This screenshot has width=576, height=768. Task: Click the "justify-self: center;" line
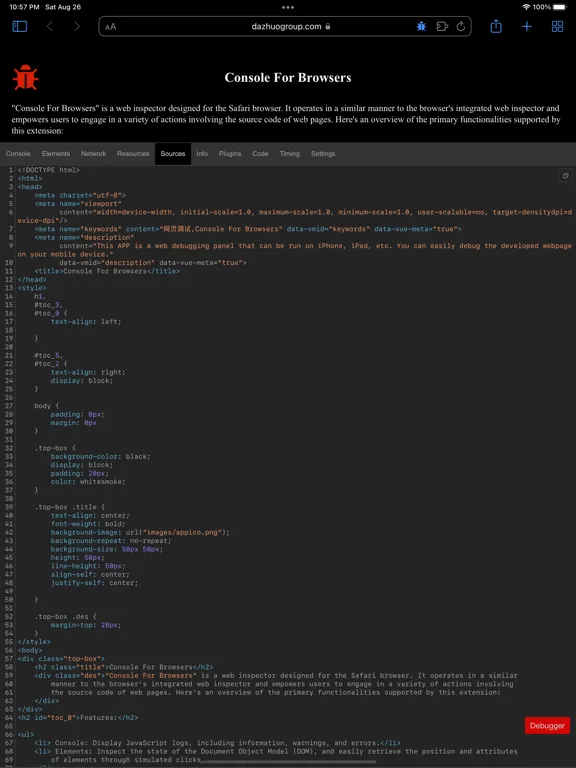pyautogui.click(x=95, y=583)
